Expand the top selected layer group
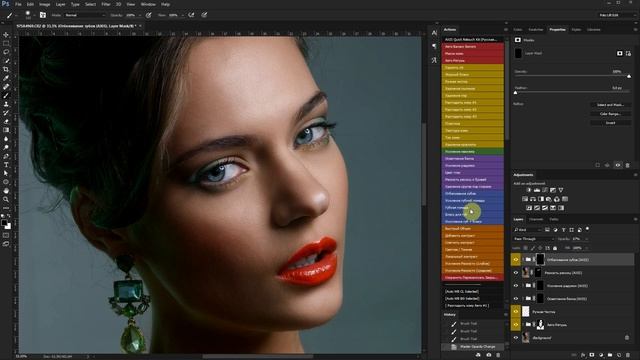The height and width of the screenshot is (360, 640). [x=523, y=260]
